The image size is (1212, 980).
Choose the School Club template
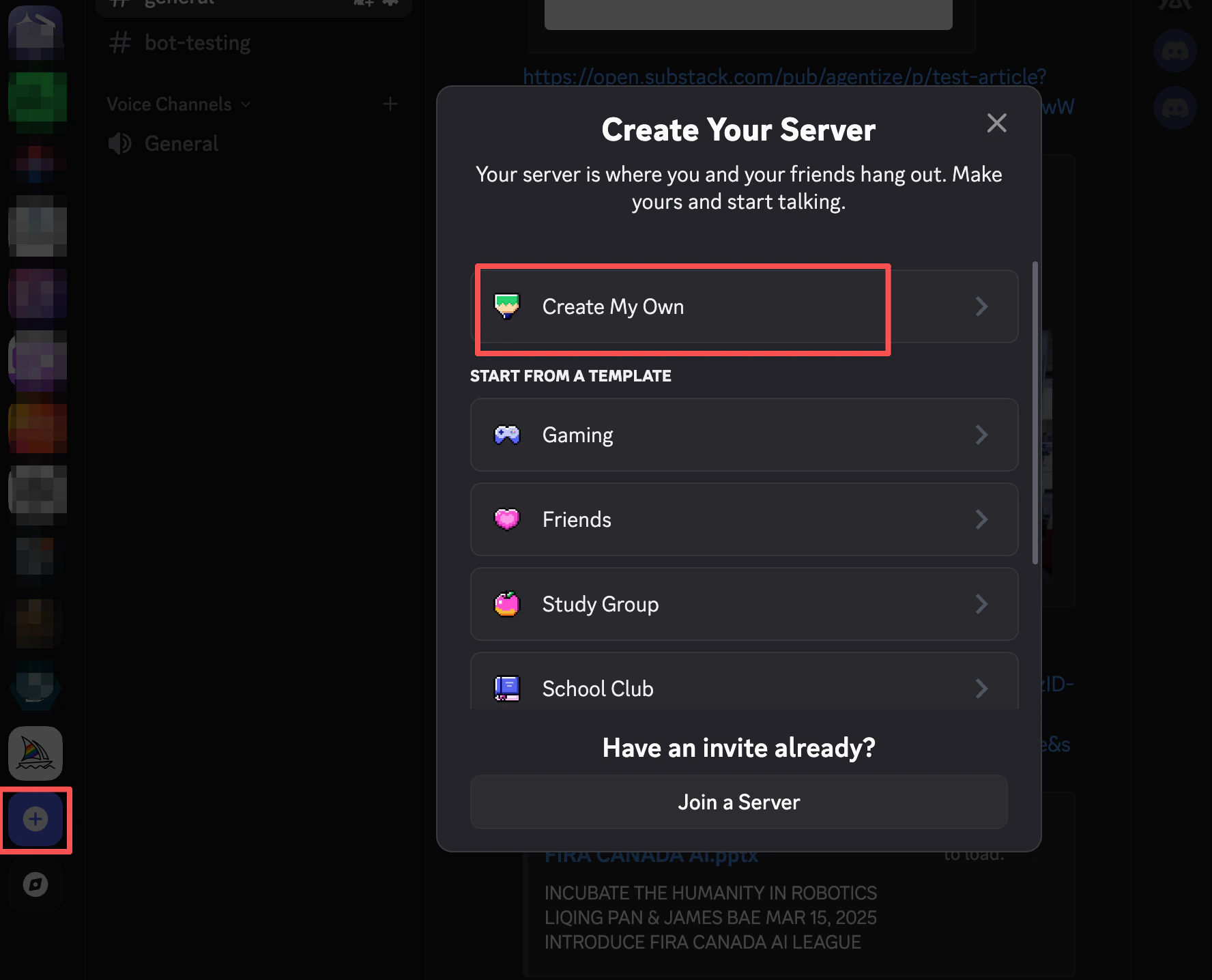(744, 681)
